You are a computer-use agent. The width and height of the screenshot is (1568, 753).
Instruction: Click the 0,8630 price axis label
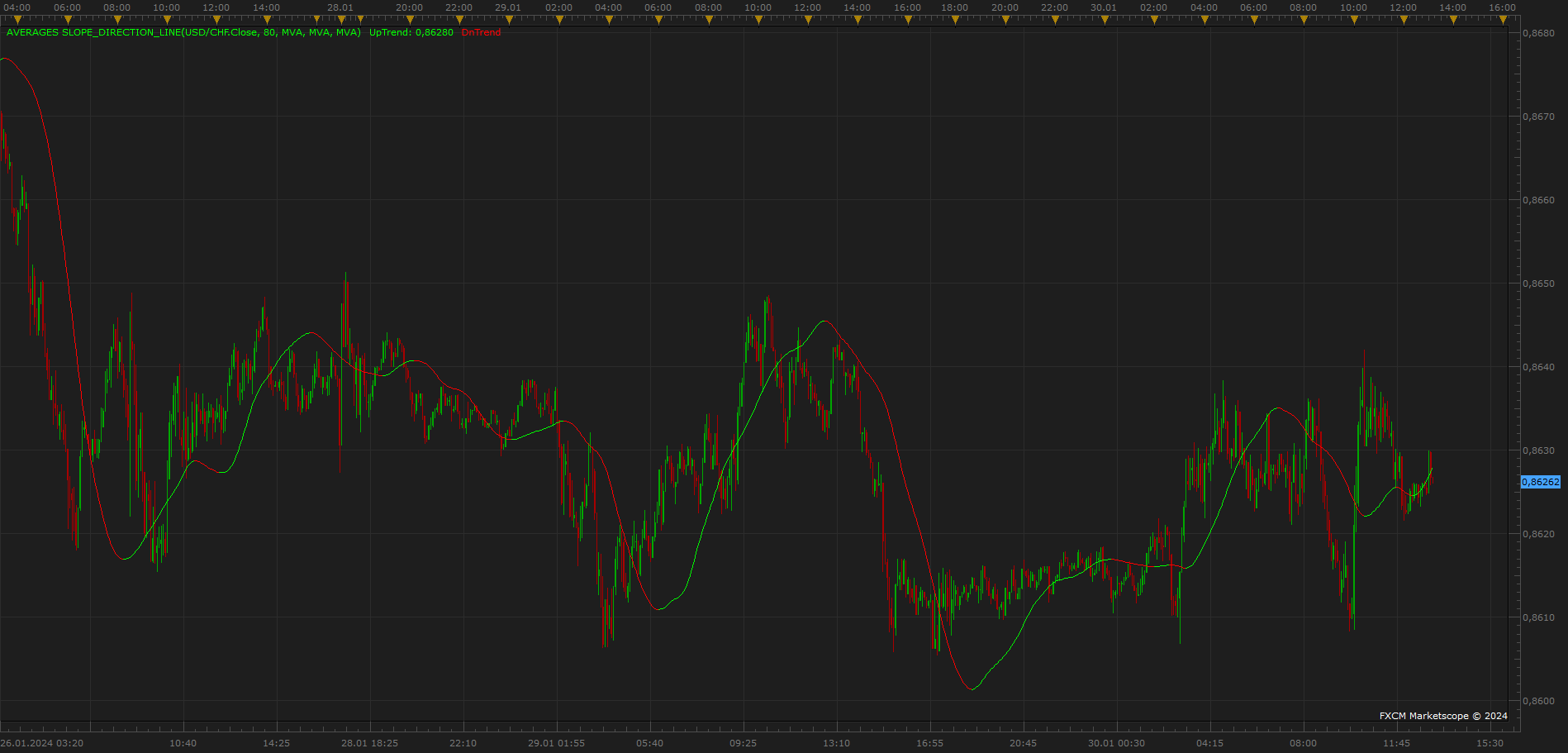(1538, 450)
